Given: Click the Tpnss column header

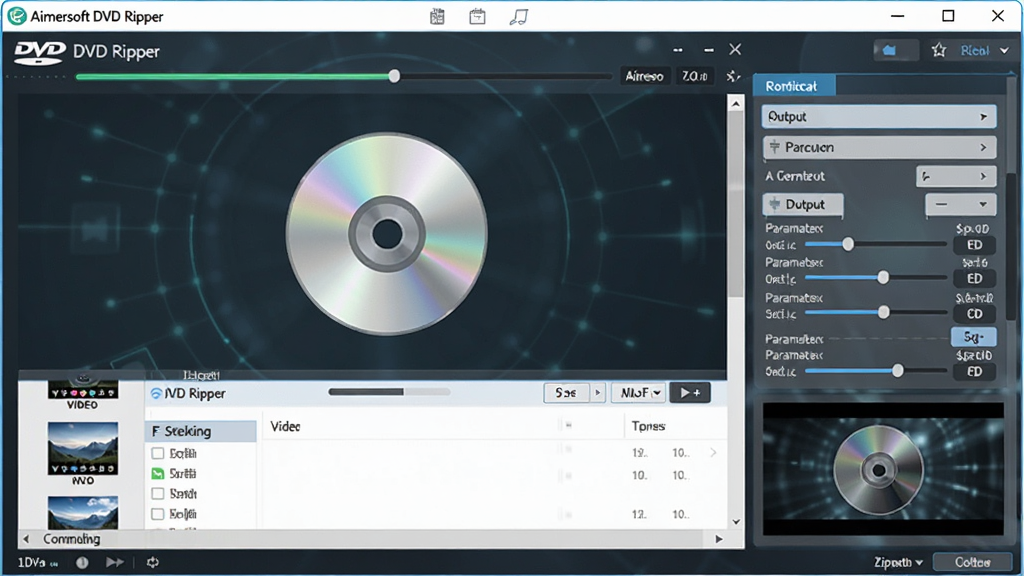Looking at the screenshot, I should [648, 426].
